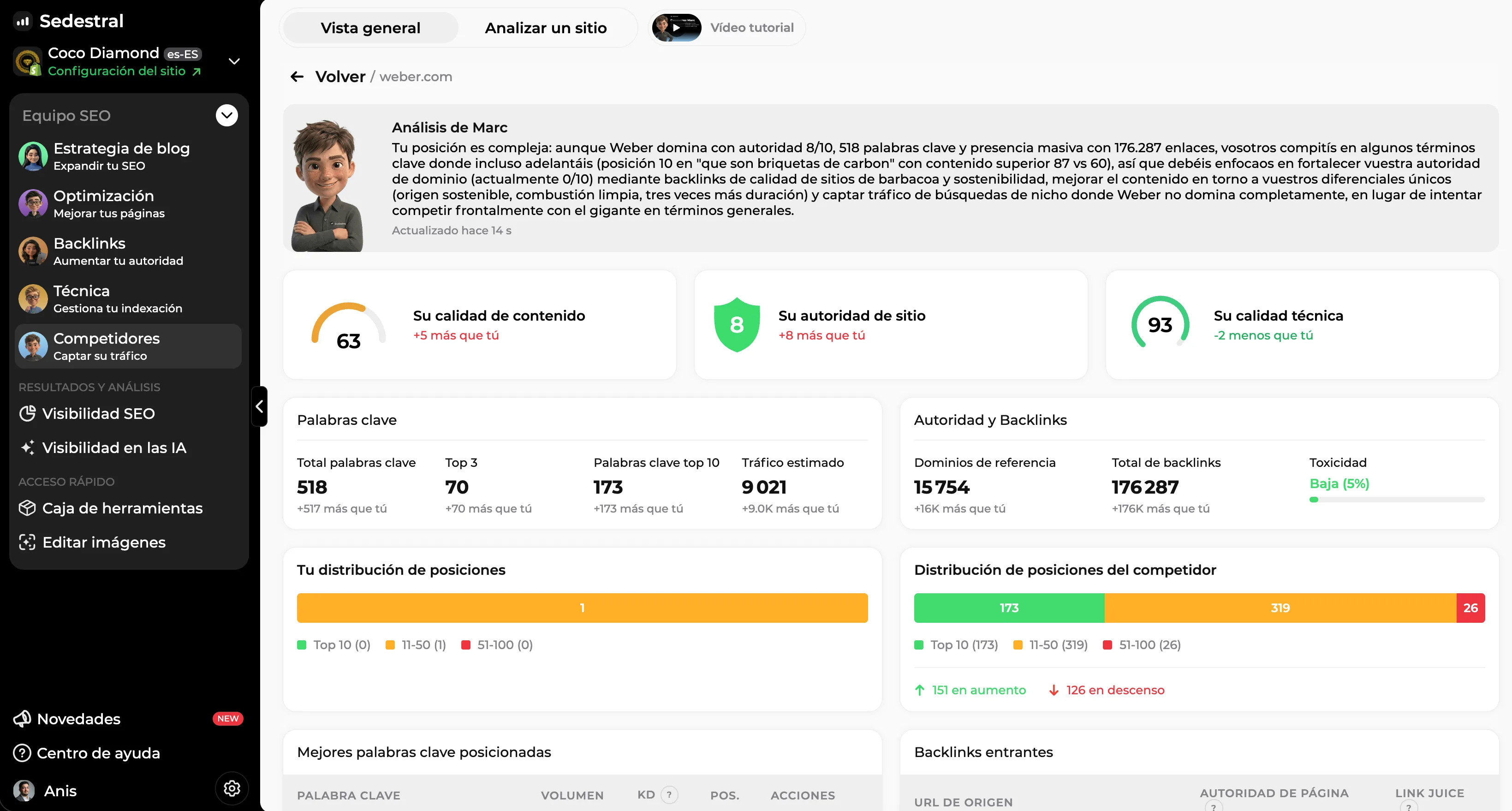Click the 9 021 estimated traffic value
This screenshot has width=1512, height=811.
click(764, 487)
